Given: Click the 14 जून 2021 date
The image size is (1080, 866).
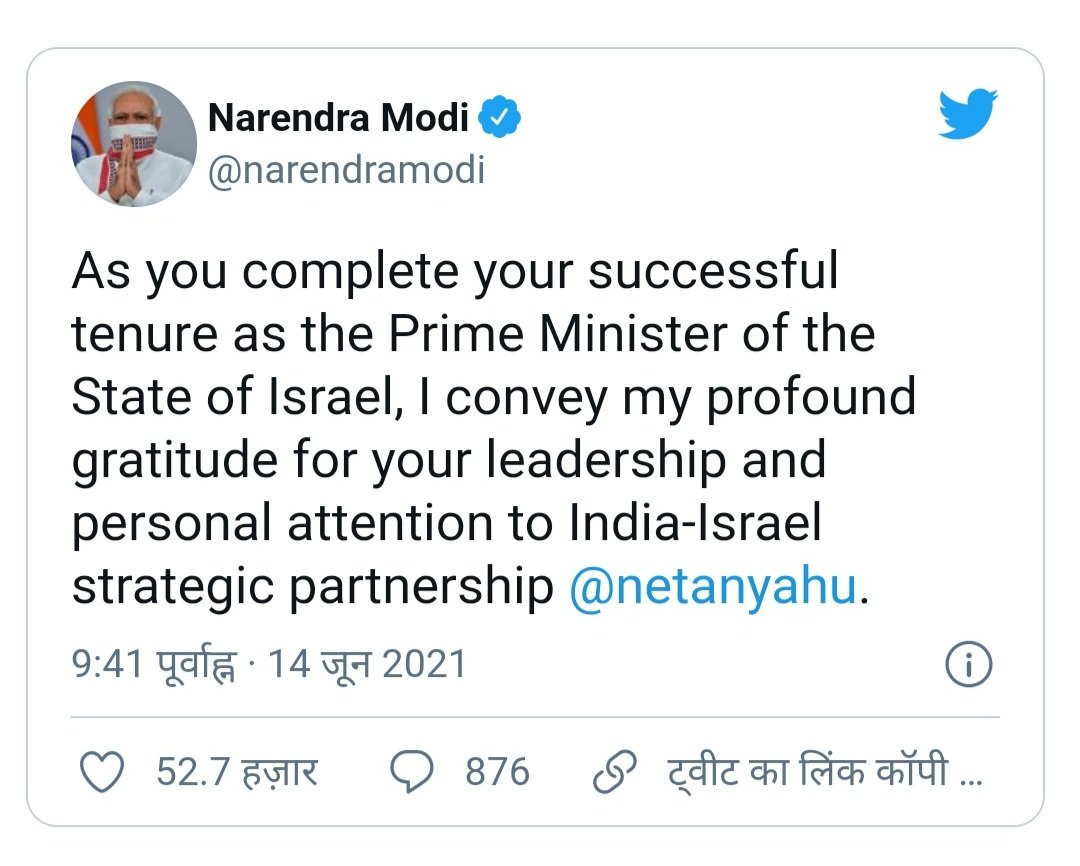Looking at the screenshot, I should pos(367,664).
